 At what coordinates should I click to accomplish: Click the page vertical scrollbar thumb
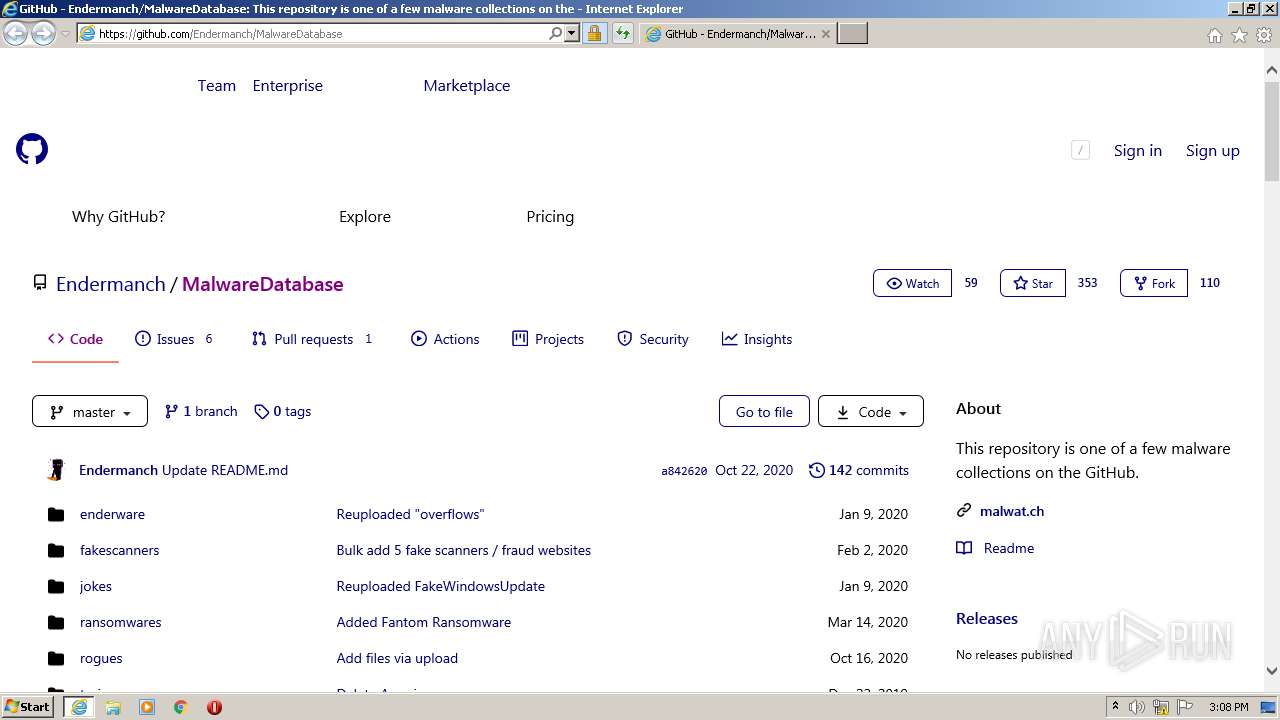coord(1272,130)
